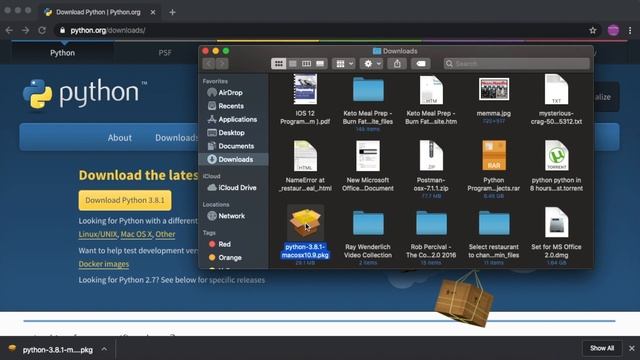Open the downloaded python-3.8.1 pkg in download bar
This screenshot has height=360, width=640.
[x=52, y=350]
